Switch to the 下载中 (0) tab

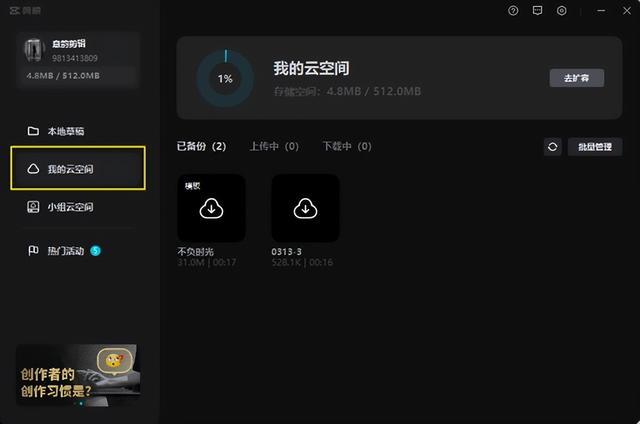click(x=347, y=146)
